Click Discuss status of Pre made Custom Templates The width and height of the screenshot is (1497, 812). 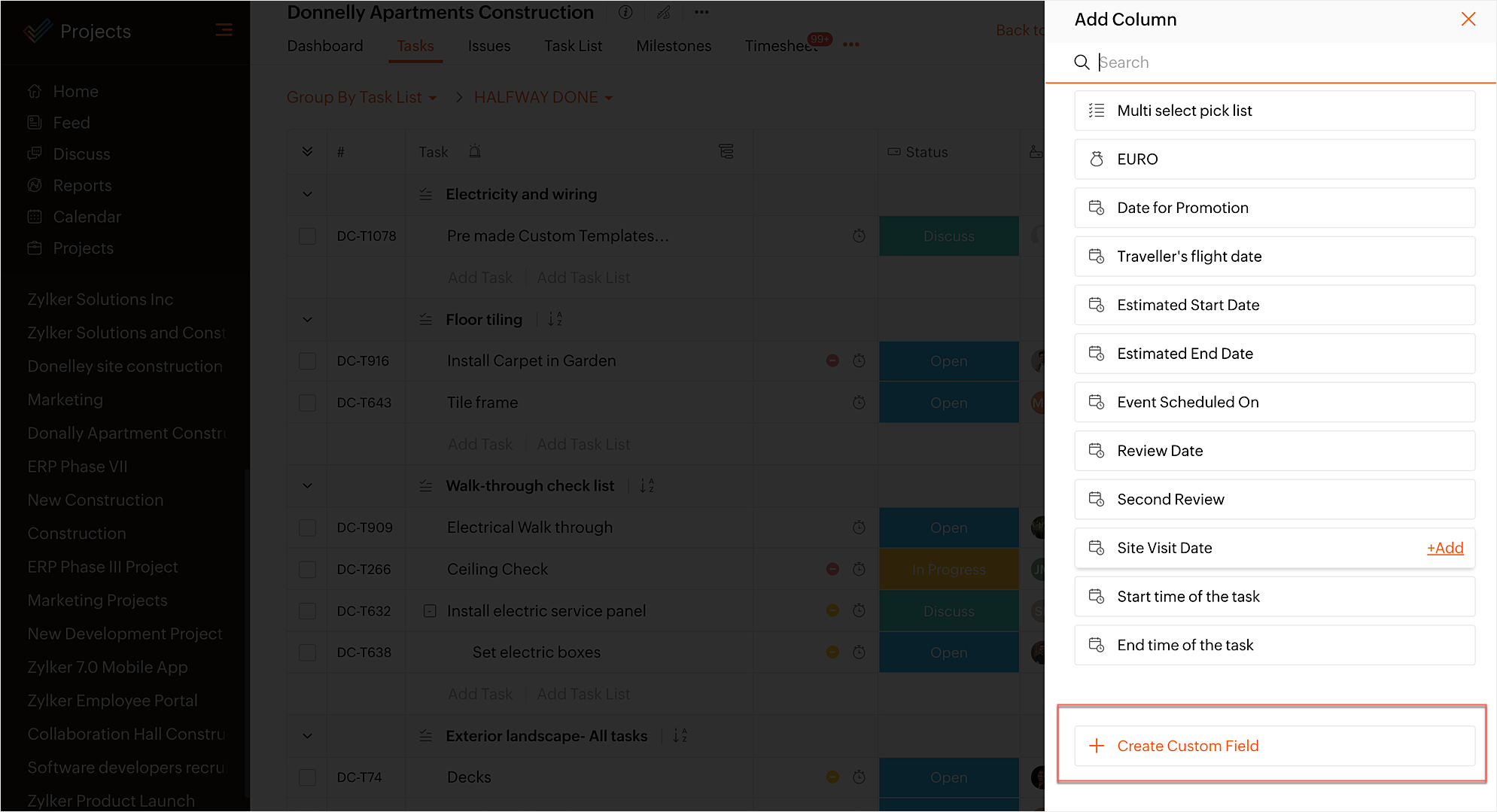tap(948, 236)
